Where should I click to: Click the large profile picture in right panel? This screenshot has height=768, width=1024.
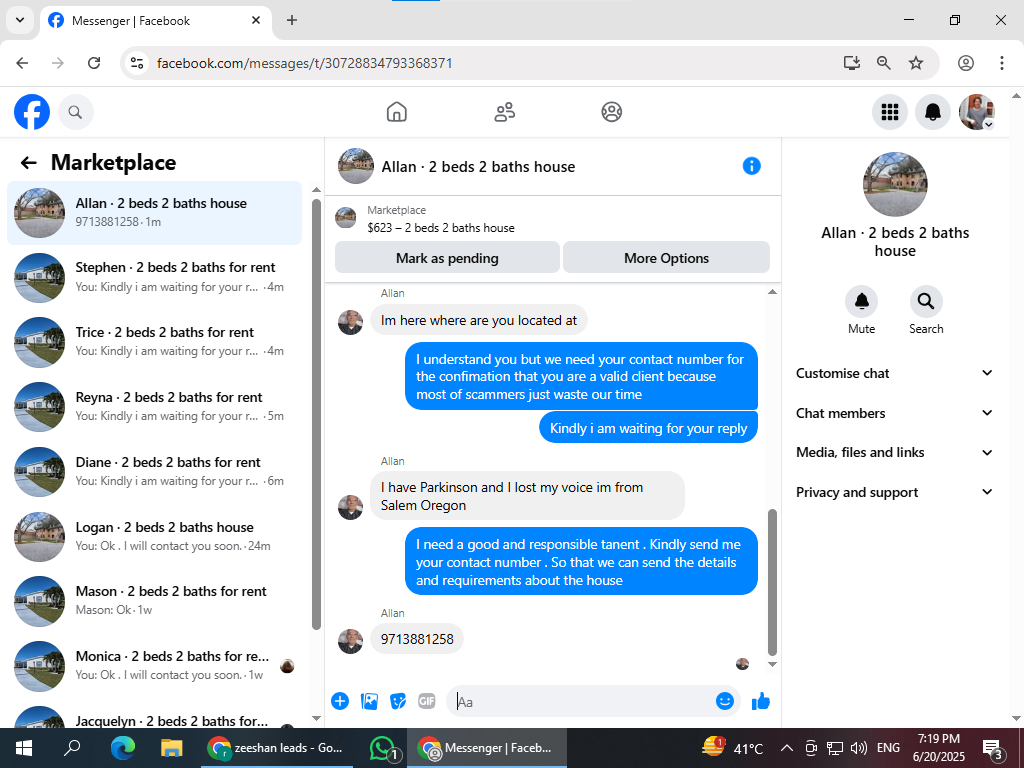[x=895, y=184]
